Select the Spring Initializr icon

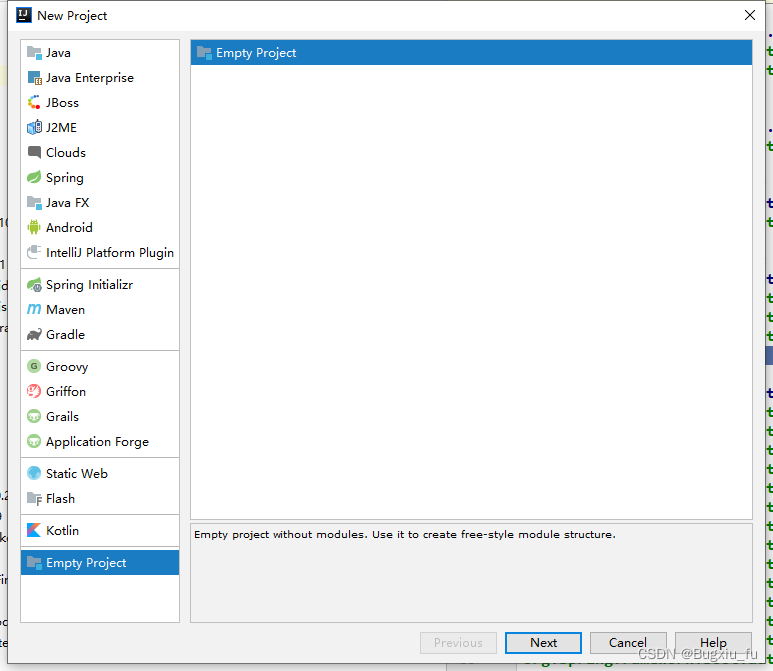coord(34,284)
